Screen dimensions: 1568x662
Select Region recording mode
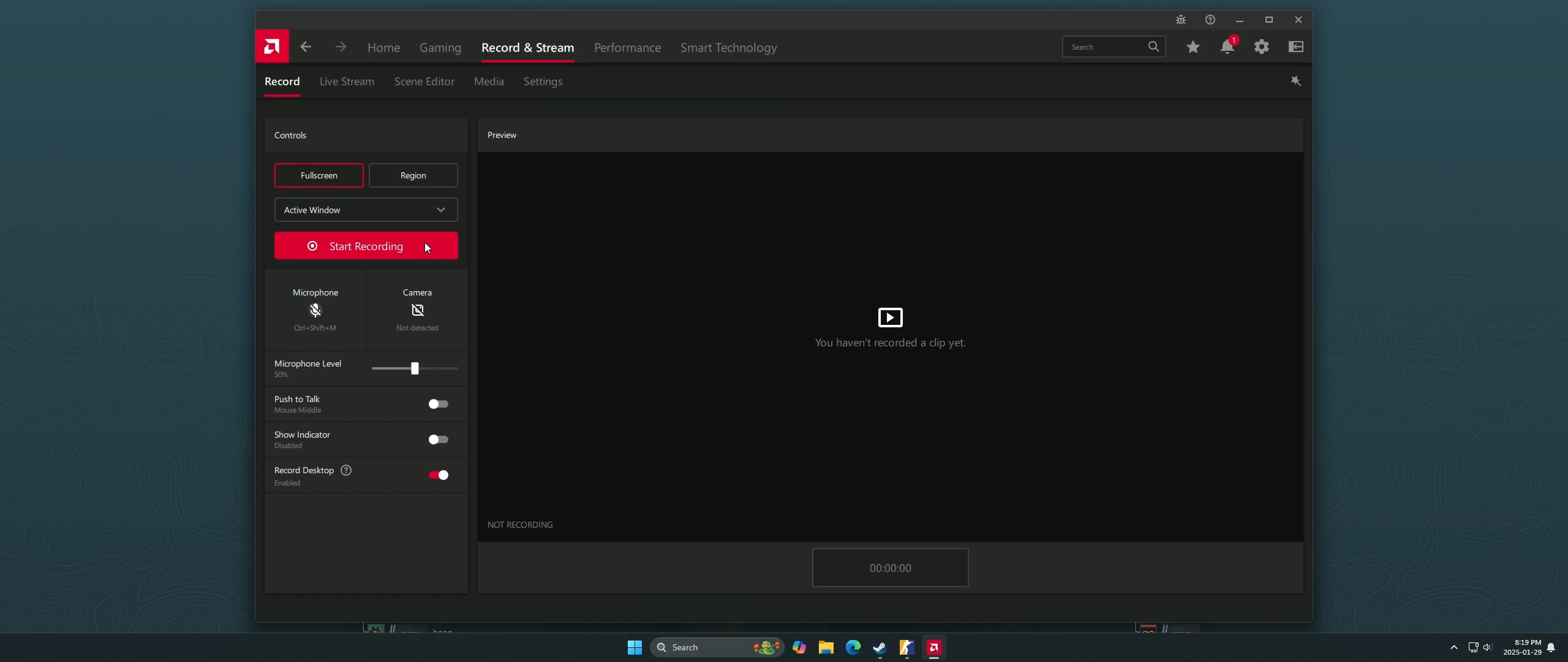pos(413,175)
